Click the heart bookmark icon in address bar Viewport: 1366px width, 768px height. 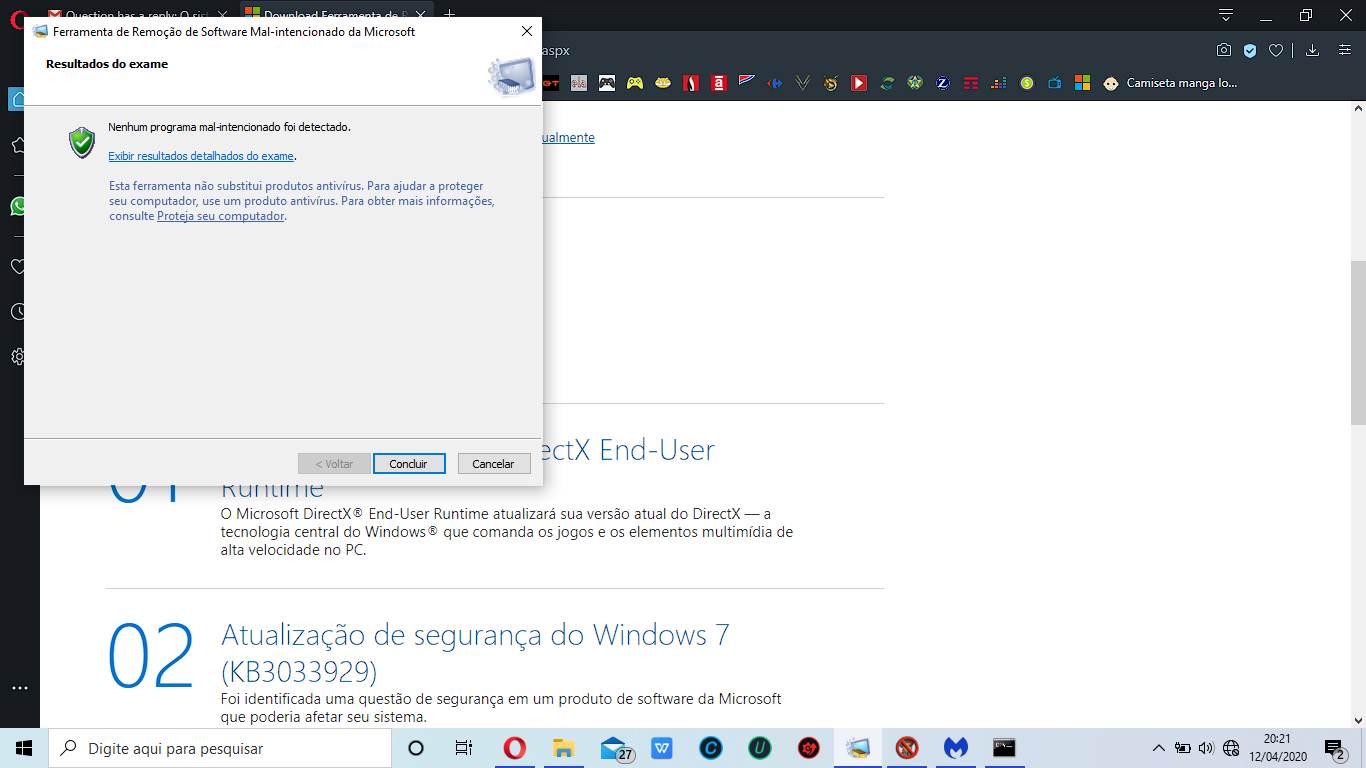point(1276,51)
